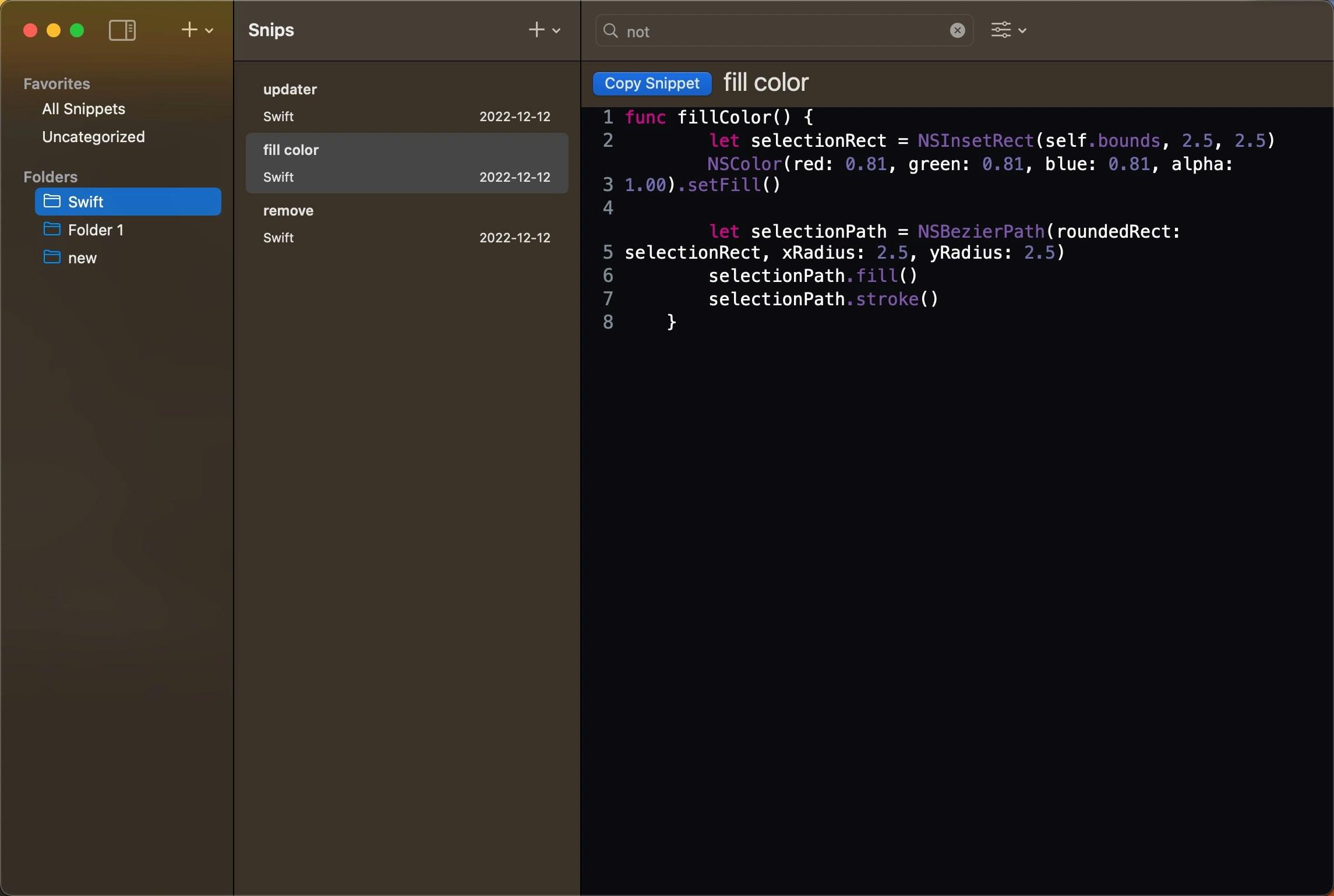Image resolution: width=1334 pixels, height=896 pixels.
Task: Close the window with red button
Action: pyautogui.click(x=30, y=30)
